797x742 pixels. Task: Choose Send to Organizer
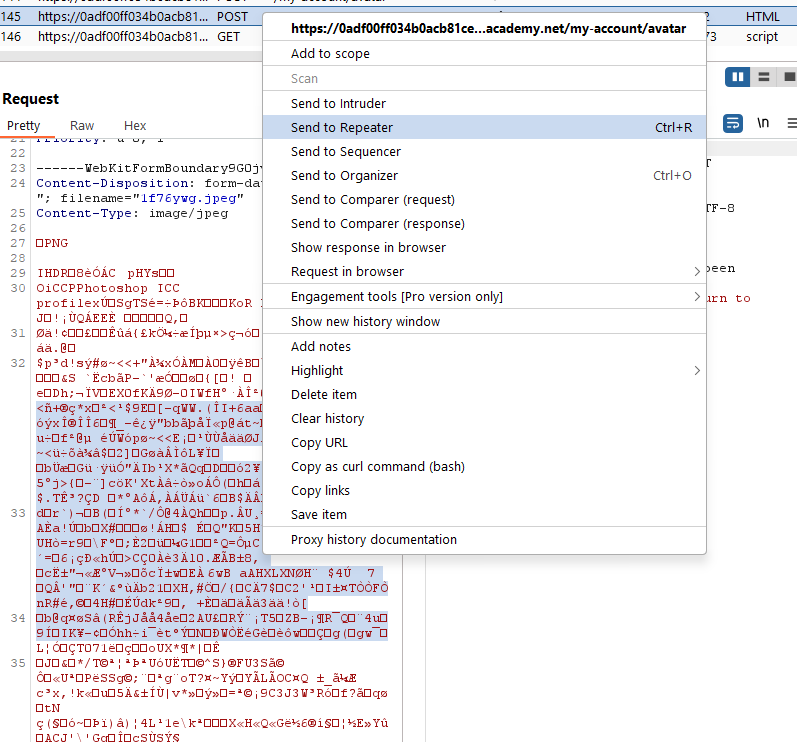click(484, 175)
